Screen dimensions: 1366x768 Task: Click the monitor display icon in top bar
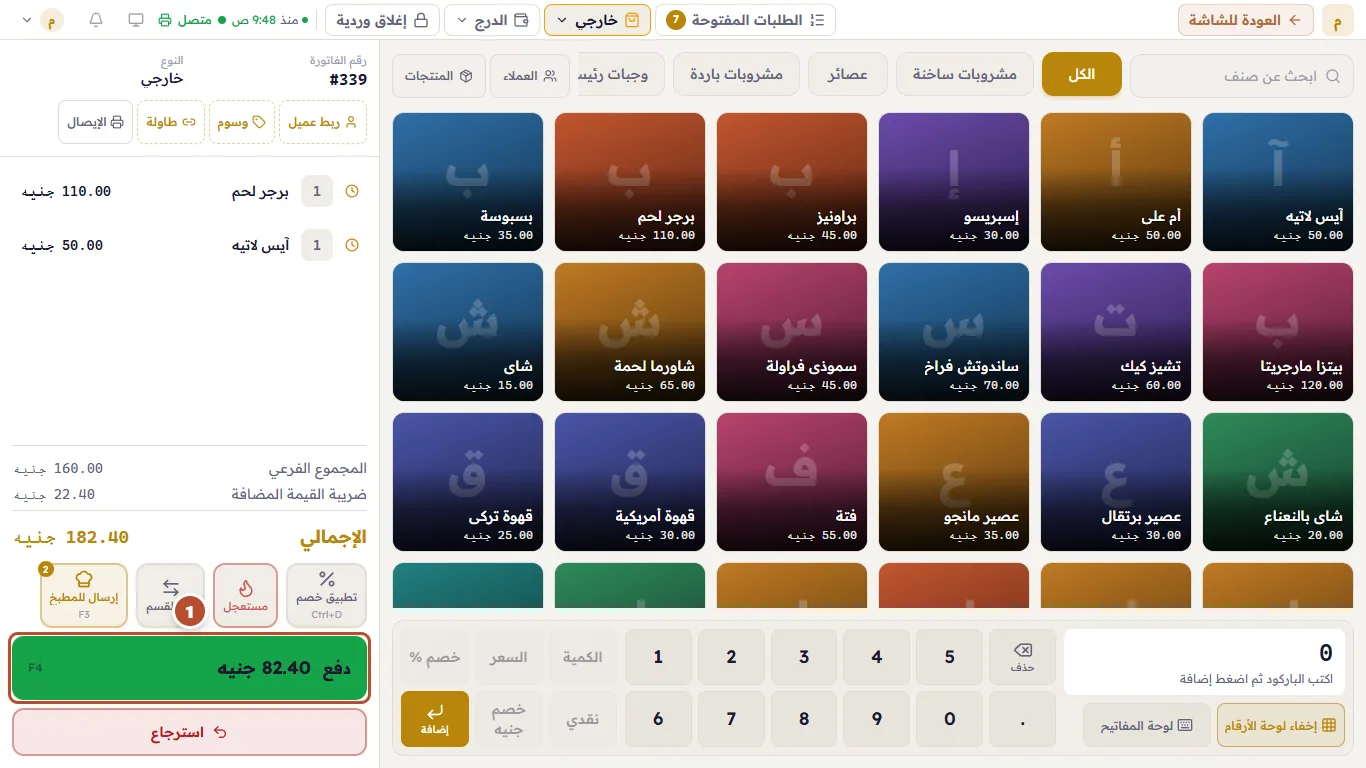click(136, 20)
